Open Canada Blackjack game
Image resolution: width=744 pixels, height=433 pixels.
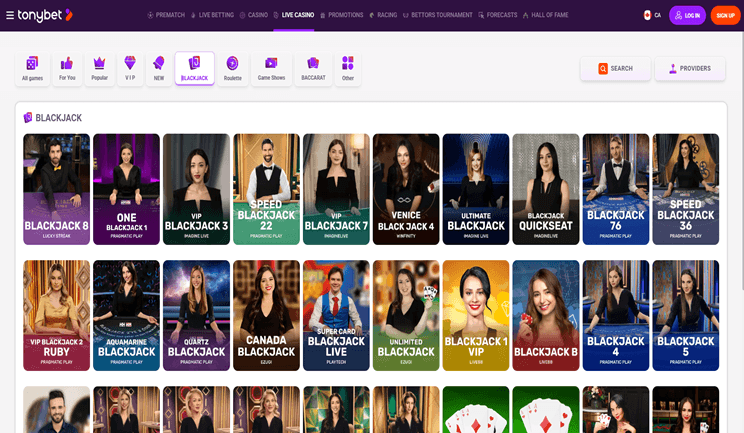(x=266, y=315)
